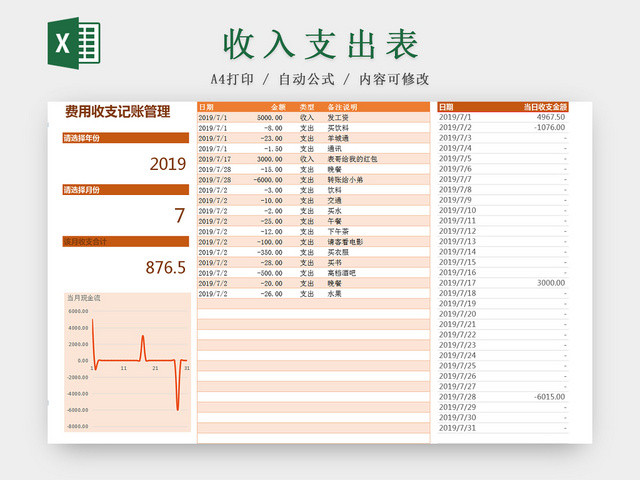Click the 费用收支记账管理 heading
The width and height of the screenshot is (640, 480).
[x=118, y=111]
